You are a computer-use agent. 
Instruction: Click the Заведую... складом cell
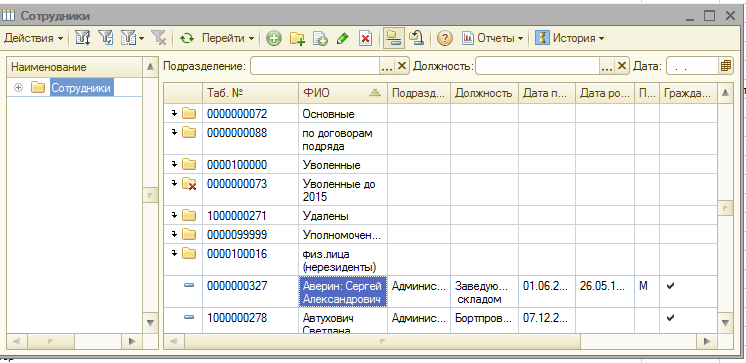click(x=484, y=292)
